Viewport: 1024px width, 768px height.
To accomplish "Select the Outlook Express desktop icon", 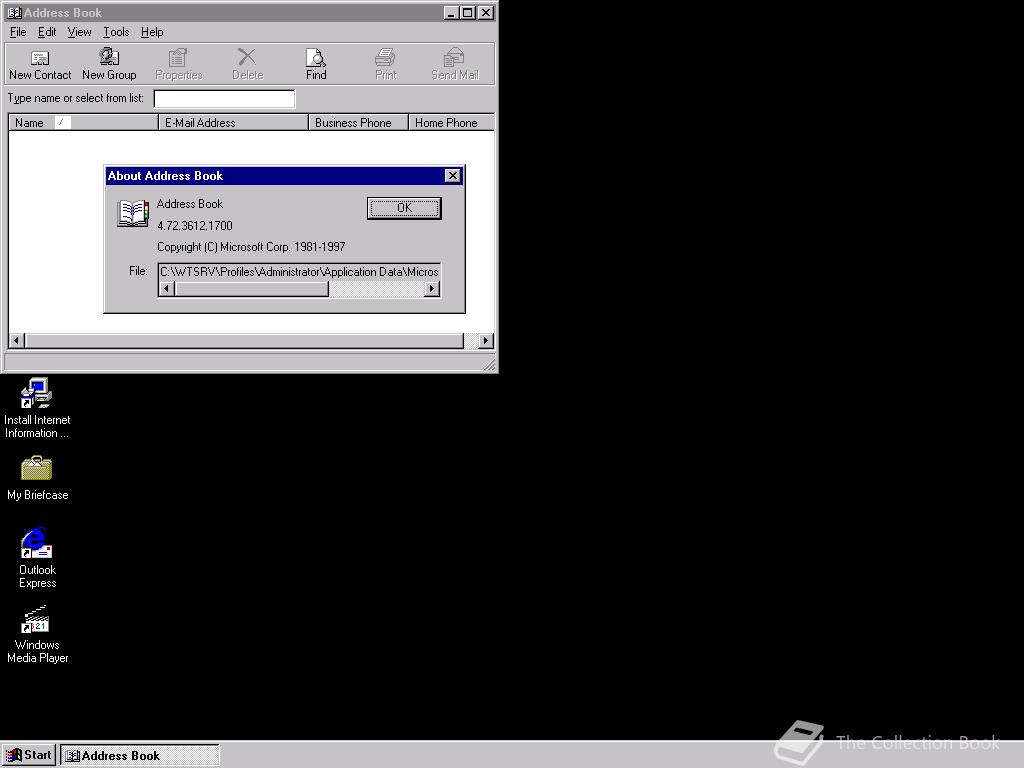I will tap(37, 558).
